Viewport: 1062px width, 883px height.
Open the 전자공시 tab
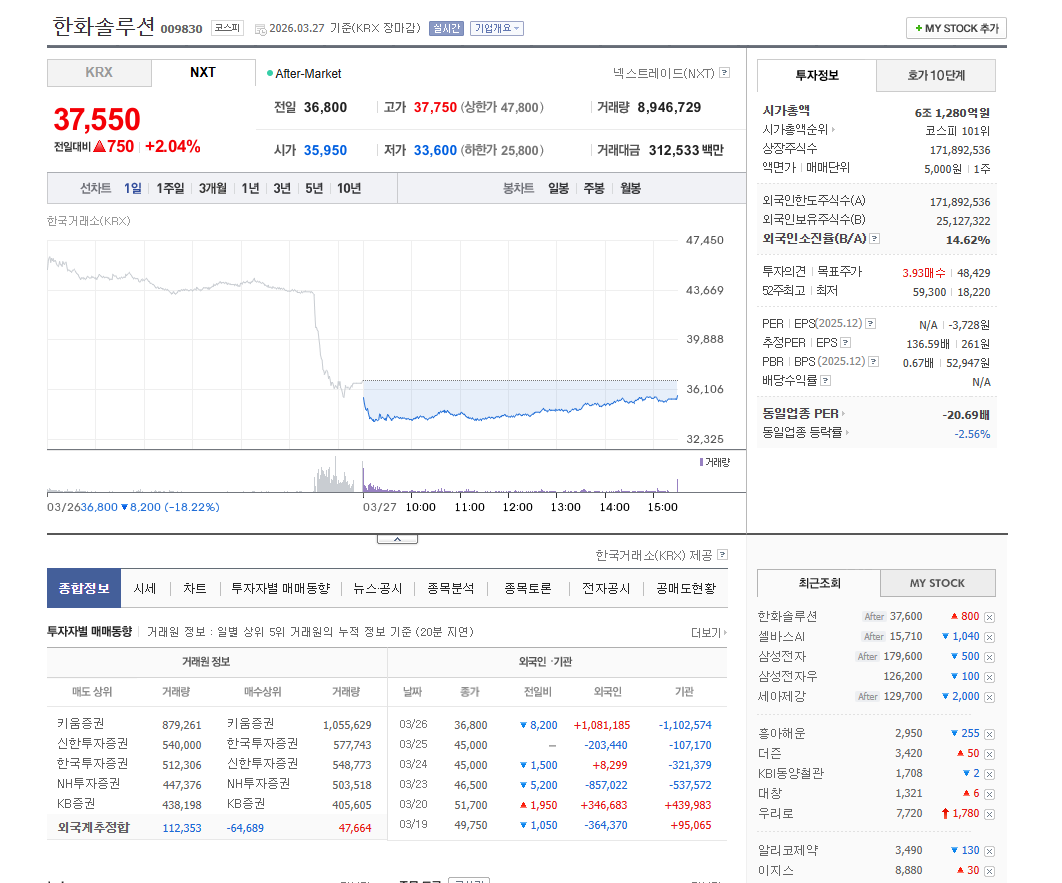[606, 588]
